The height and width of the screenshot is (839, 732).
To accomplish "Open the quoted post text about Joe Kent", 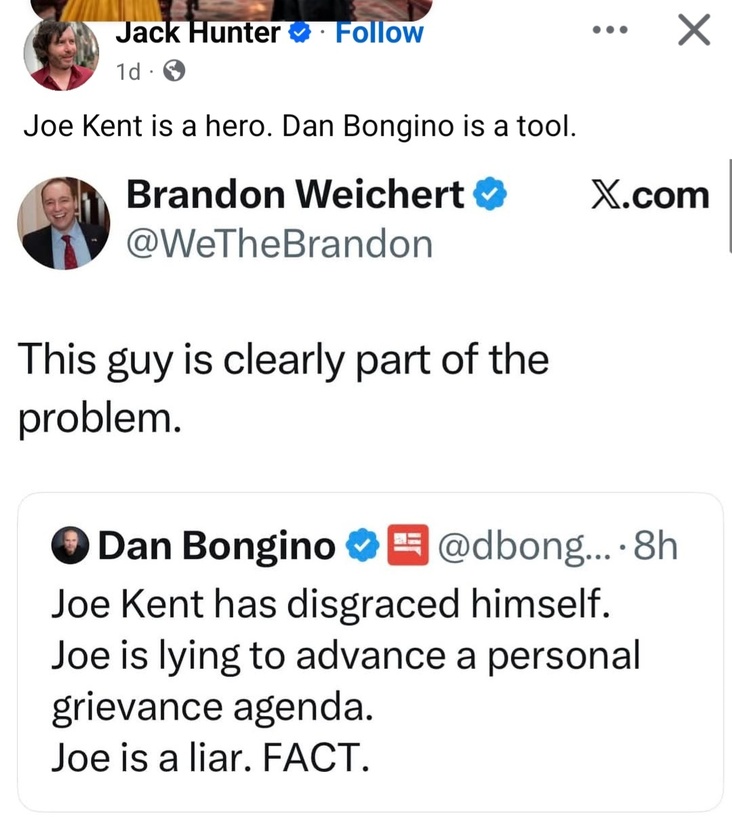I will [x=344, y=682].
